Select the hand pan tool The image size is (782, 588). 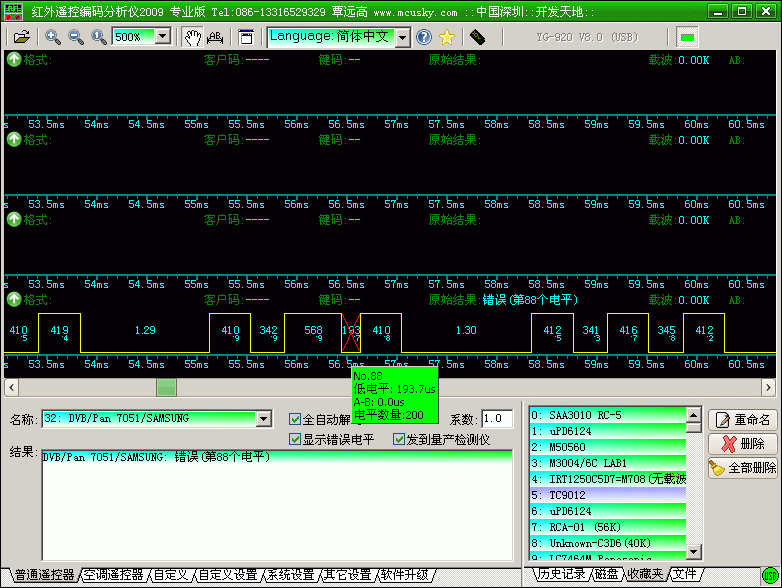coord(192,37)
